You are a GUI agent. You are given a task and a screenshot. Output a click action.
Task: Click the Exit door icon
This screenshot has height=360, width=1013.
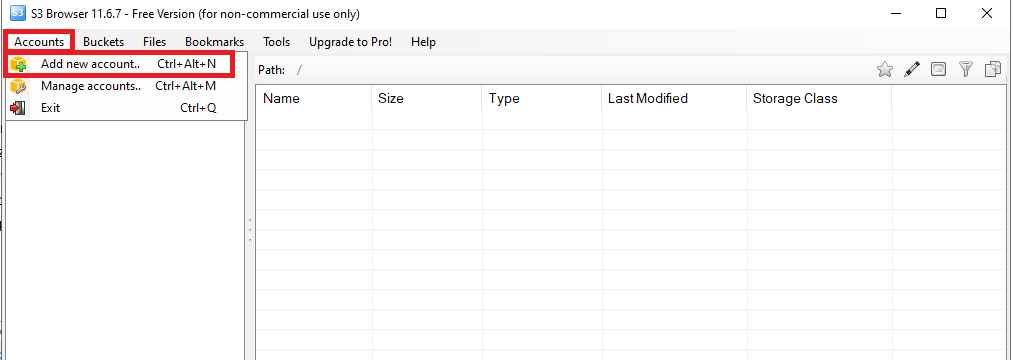(18, 108)
